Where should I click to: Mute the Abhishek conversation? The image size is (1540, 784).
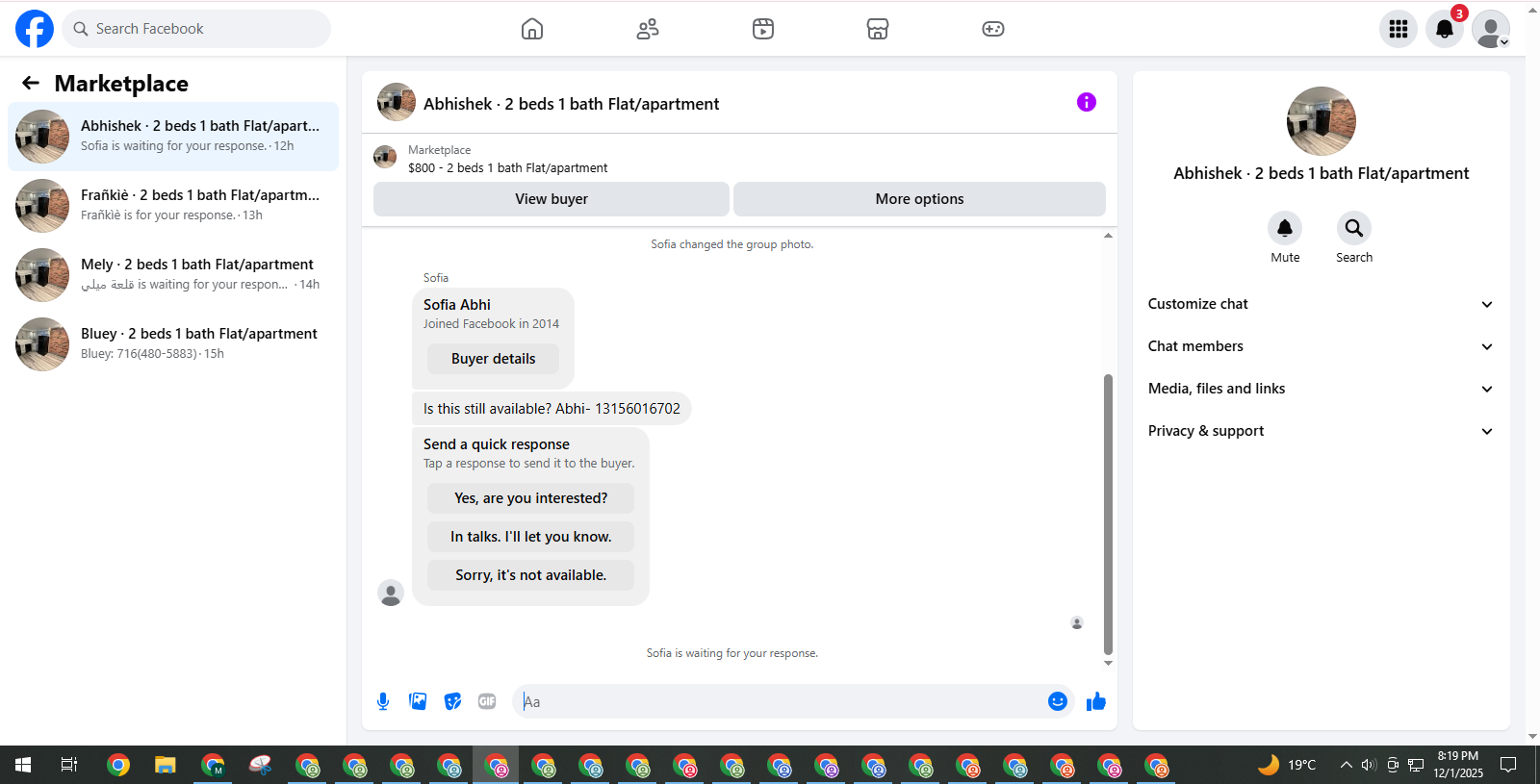pyautogui.click(x=1285, y=228)
